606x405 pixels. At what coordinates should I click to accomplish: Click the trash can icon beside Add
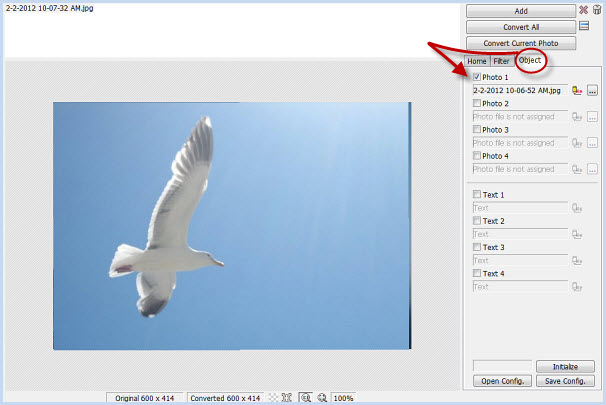click(x=596, y=10)
